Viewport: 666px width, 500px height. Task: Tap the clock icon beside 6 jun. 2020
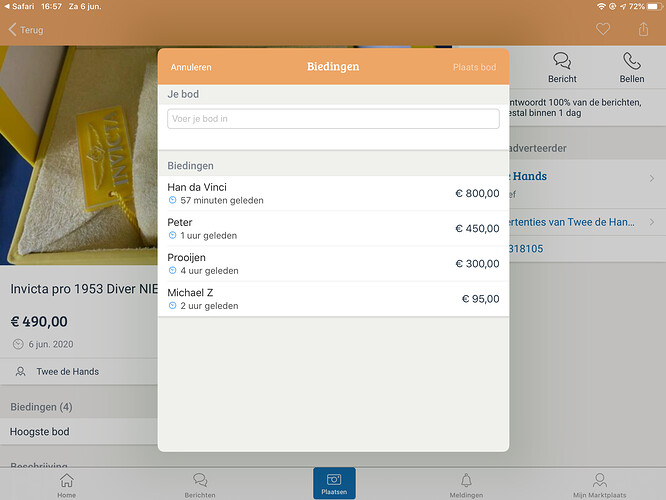(x=18, y=344)
